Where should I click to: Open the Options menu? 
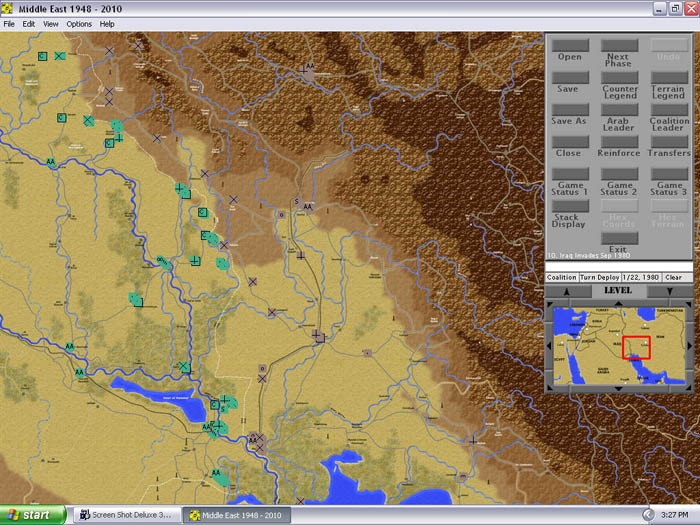click(79, 24)
